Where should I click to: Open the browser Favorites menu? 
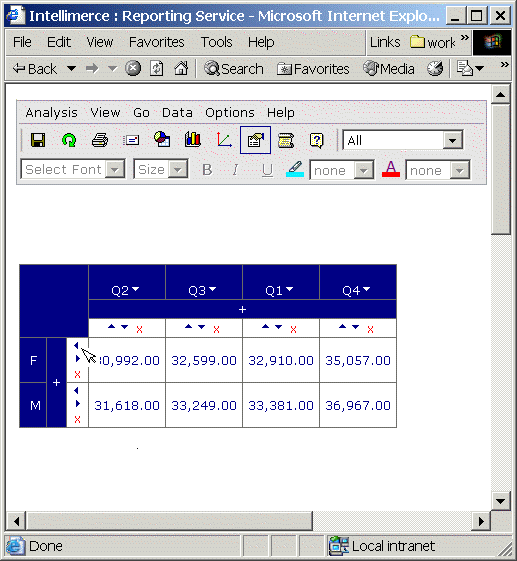(156, 42)
